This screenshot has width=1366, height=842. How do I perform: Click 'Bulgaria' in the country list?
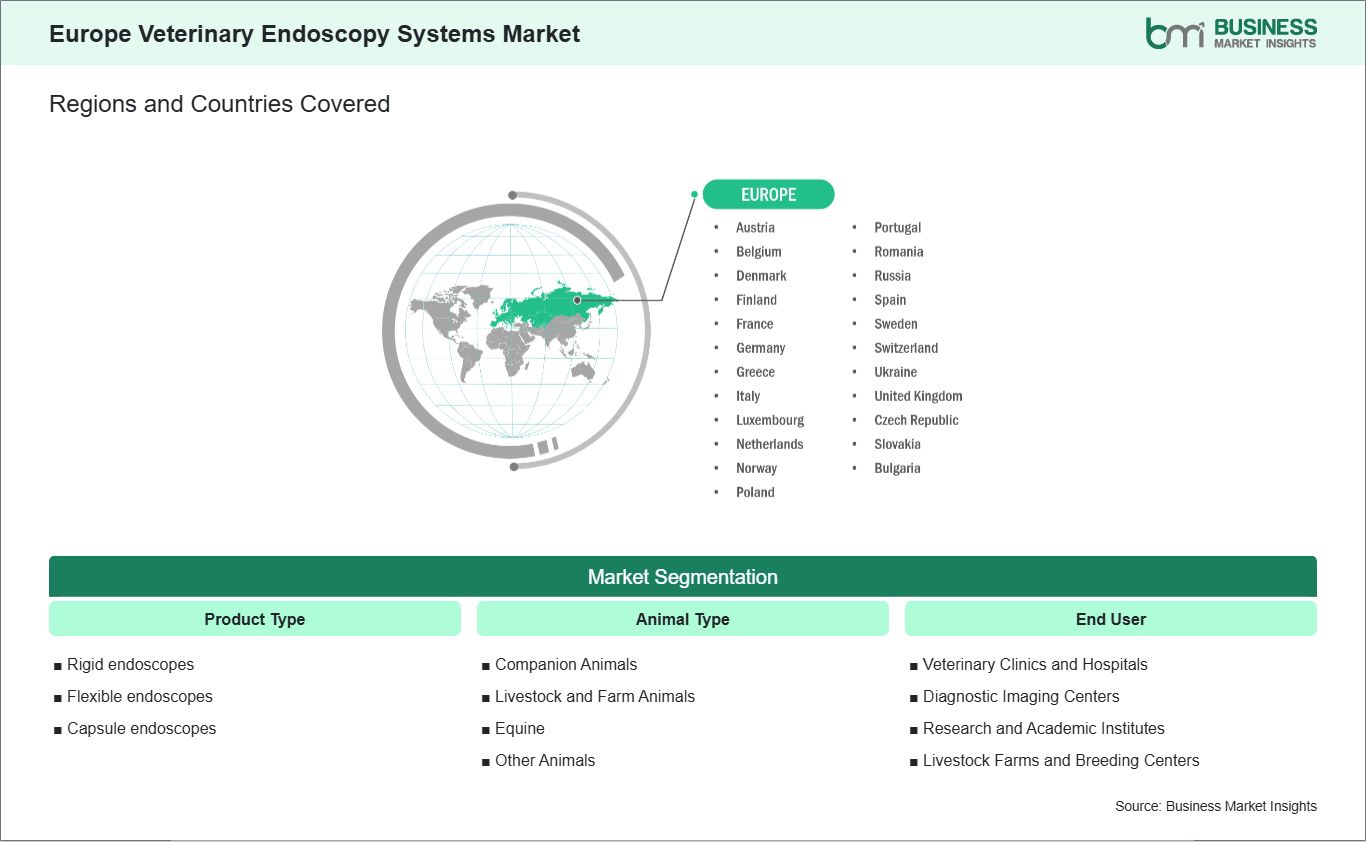pos(897,468)
